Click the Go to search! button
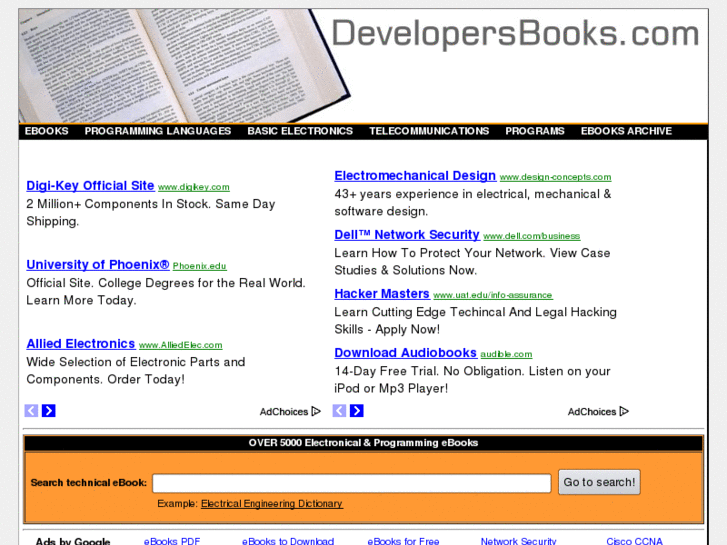727x545 pixels. pos(599,482)
